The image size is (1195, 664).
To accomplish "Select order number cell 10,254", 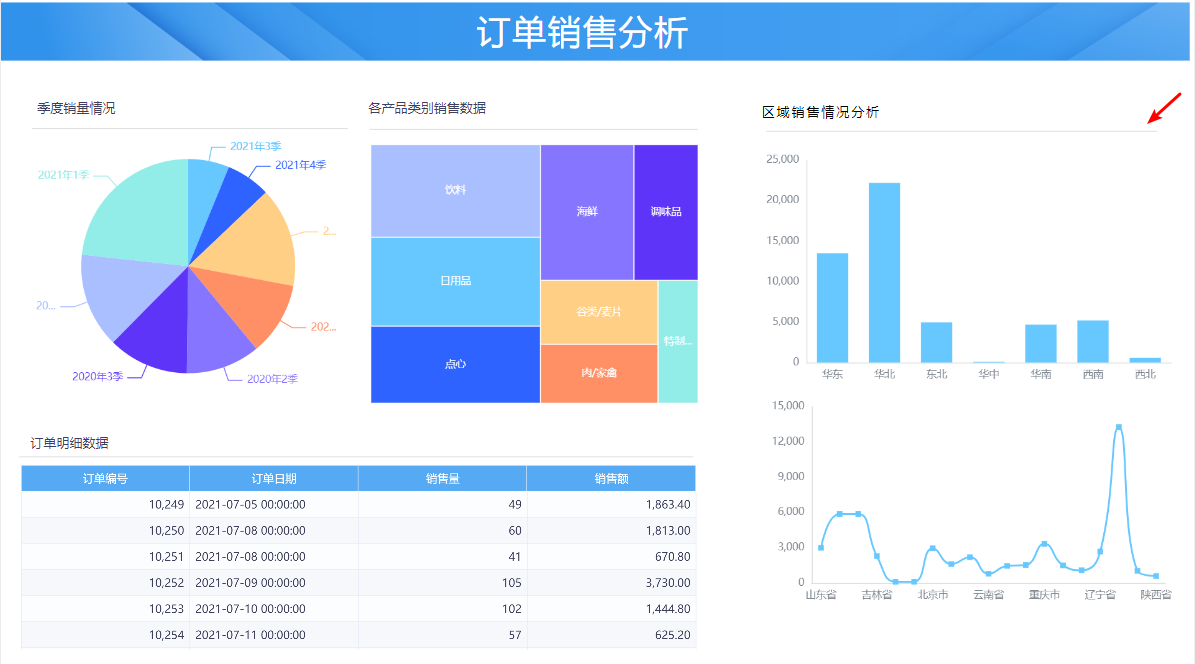I will click(x=105, y=634).
